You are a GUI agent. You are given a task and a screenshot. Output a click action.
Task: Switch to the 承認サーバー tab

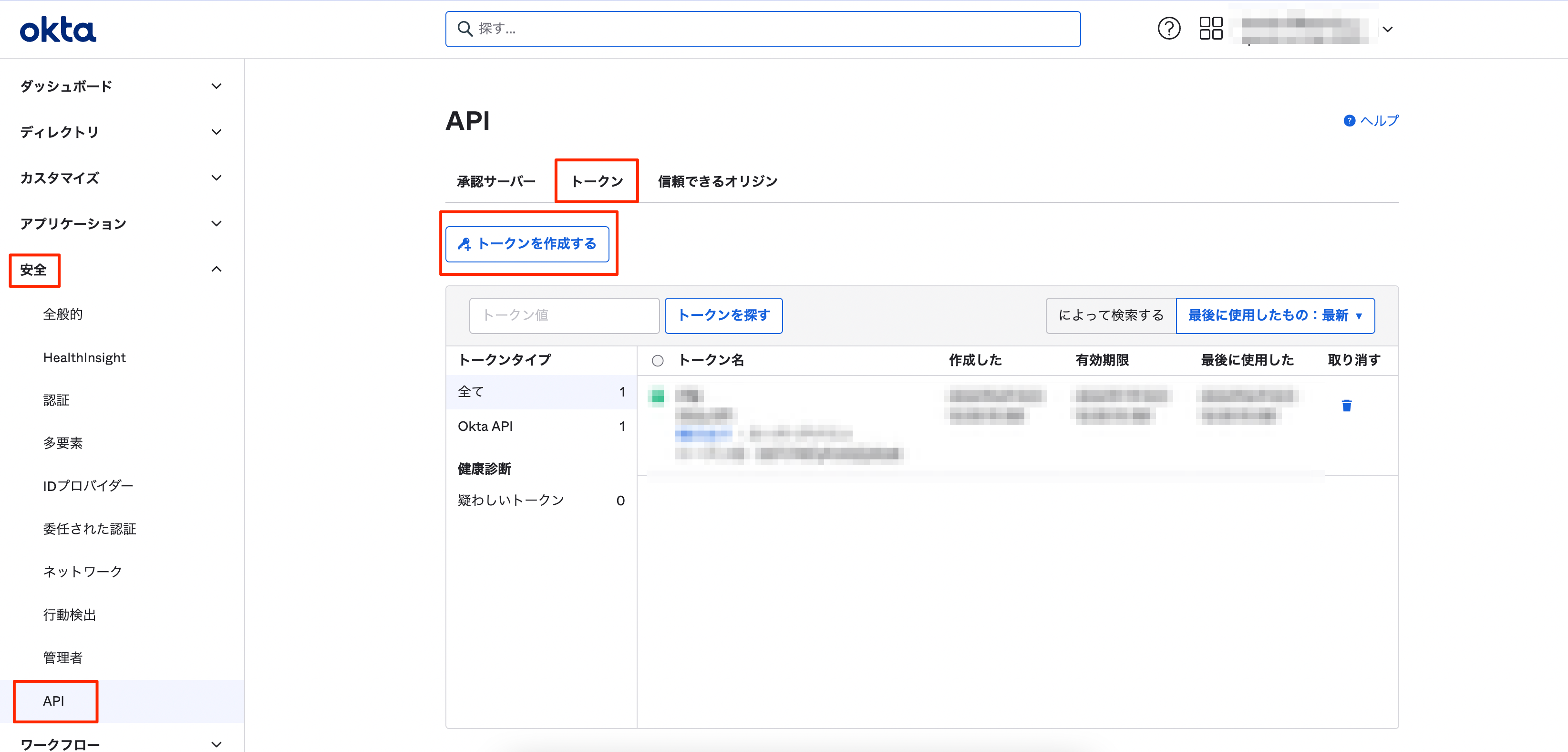[x=496, y=181]
